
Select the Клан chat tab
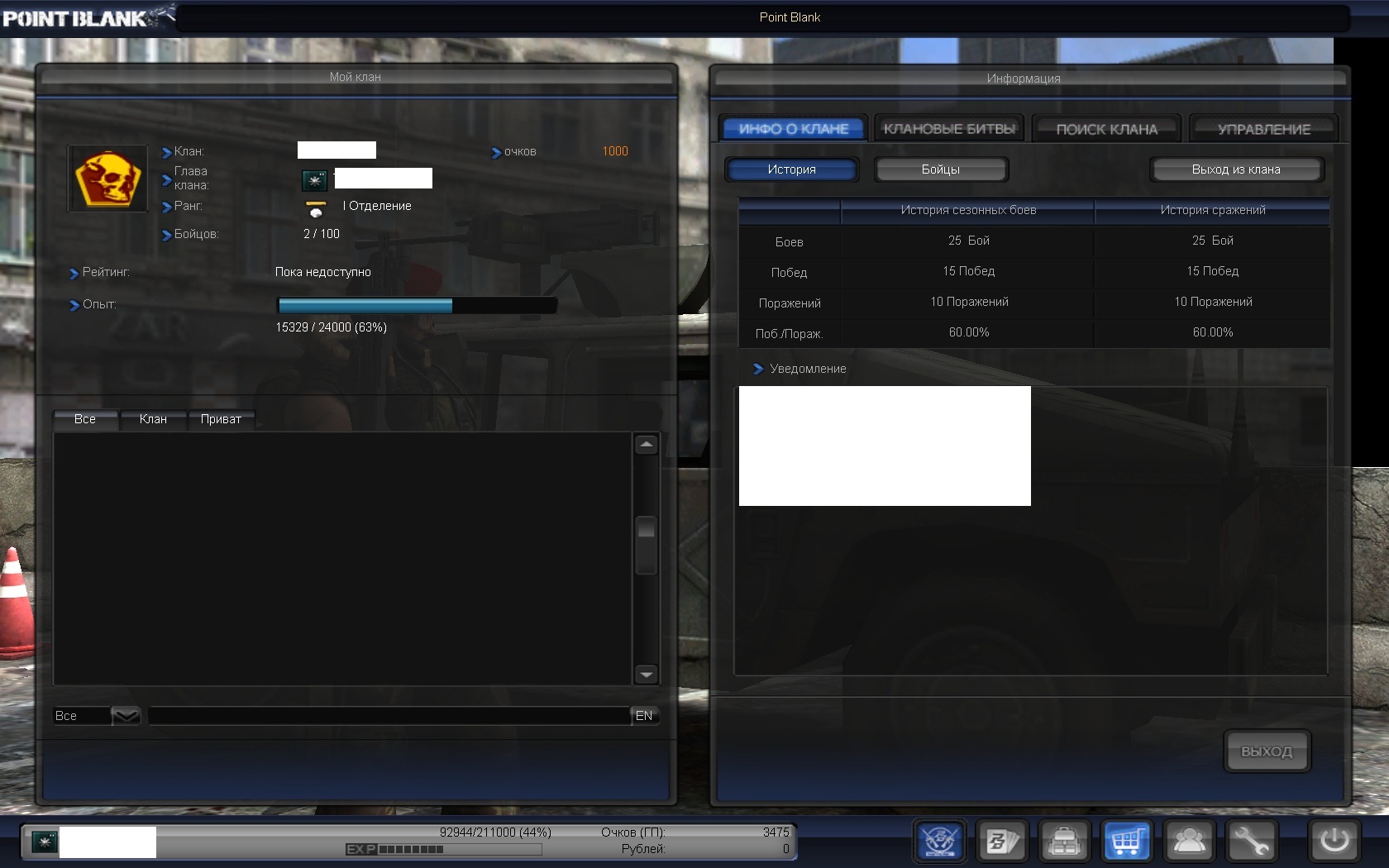click(153, 419)
